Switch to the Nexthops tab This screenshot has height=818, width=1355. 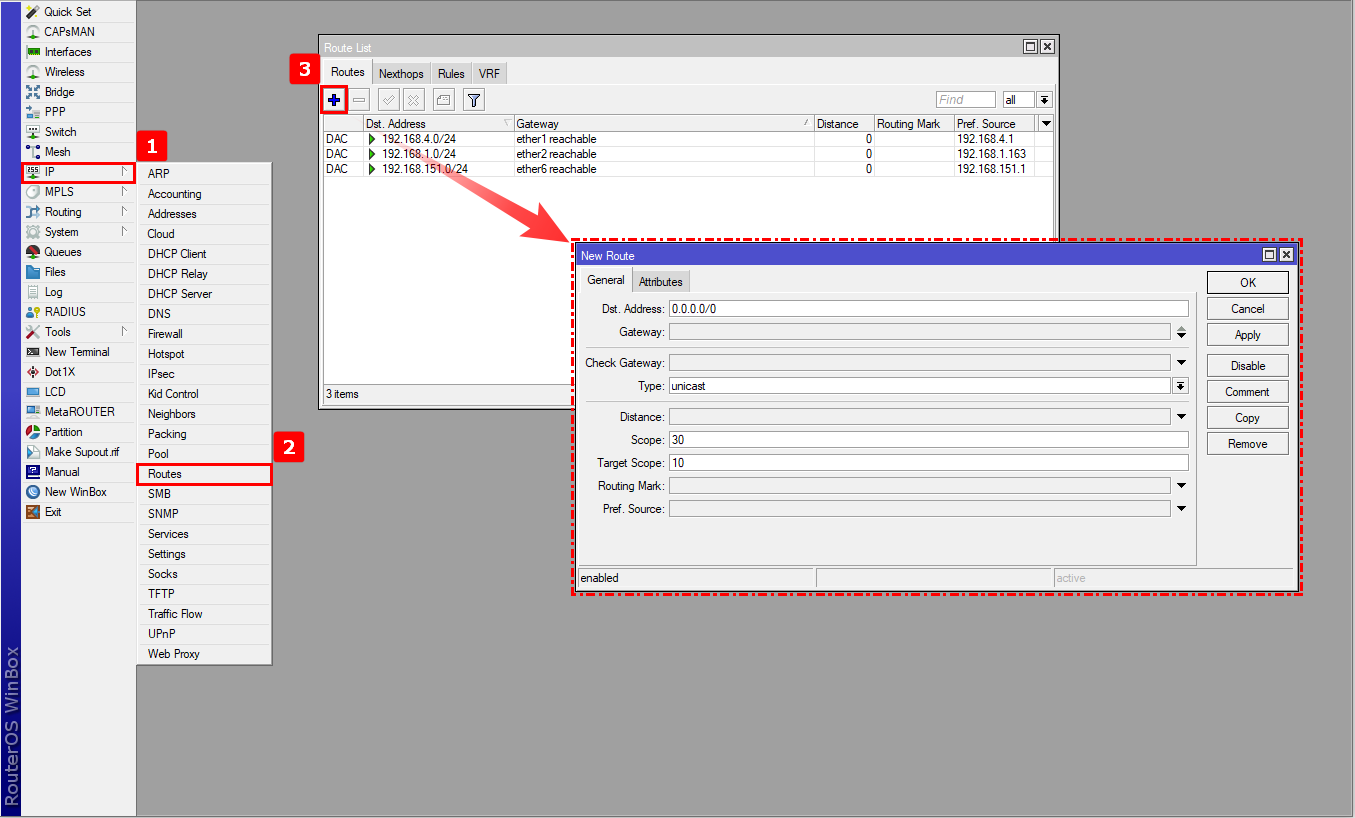pos(401,74)
